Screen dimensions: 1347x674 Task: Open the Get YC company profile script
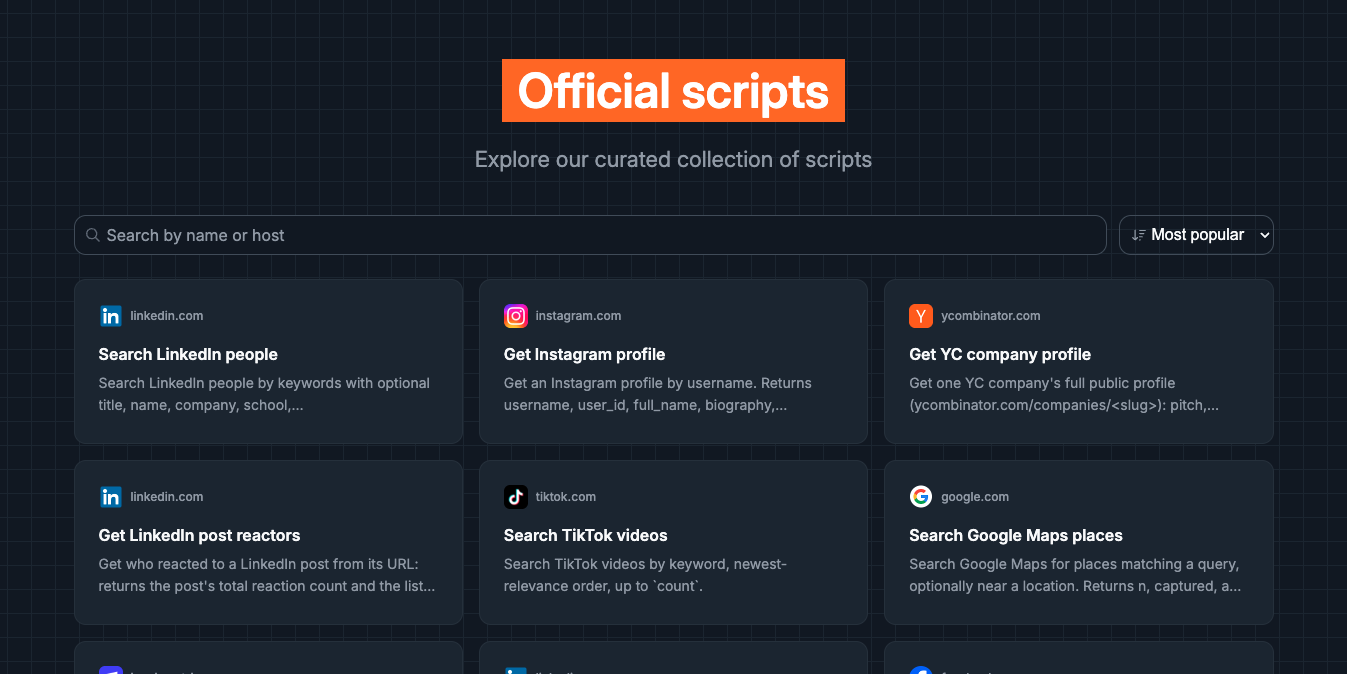click(1079, 361)
